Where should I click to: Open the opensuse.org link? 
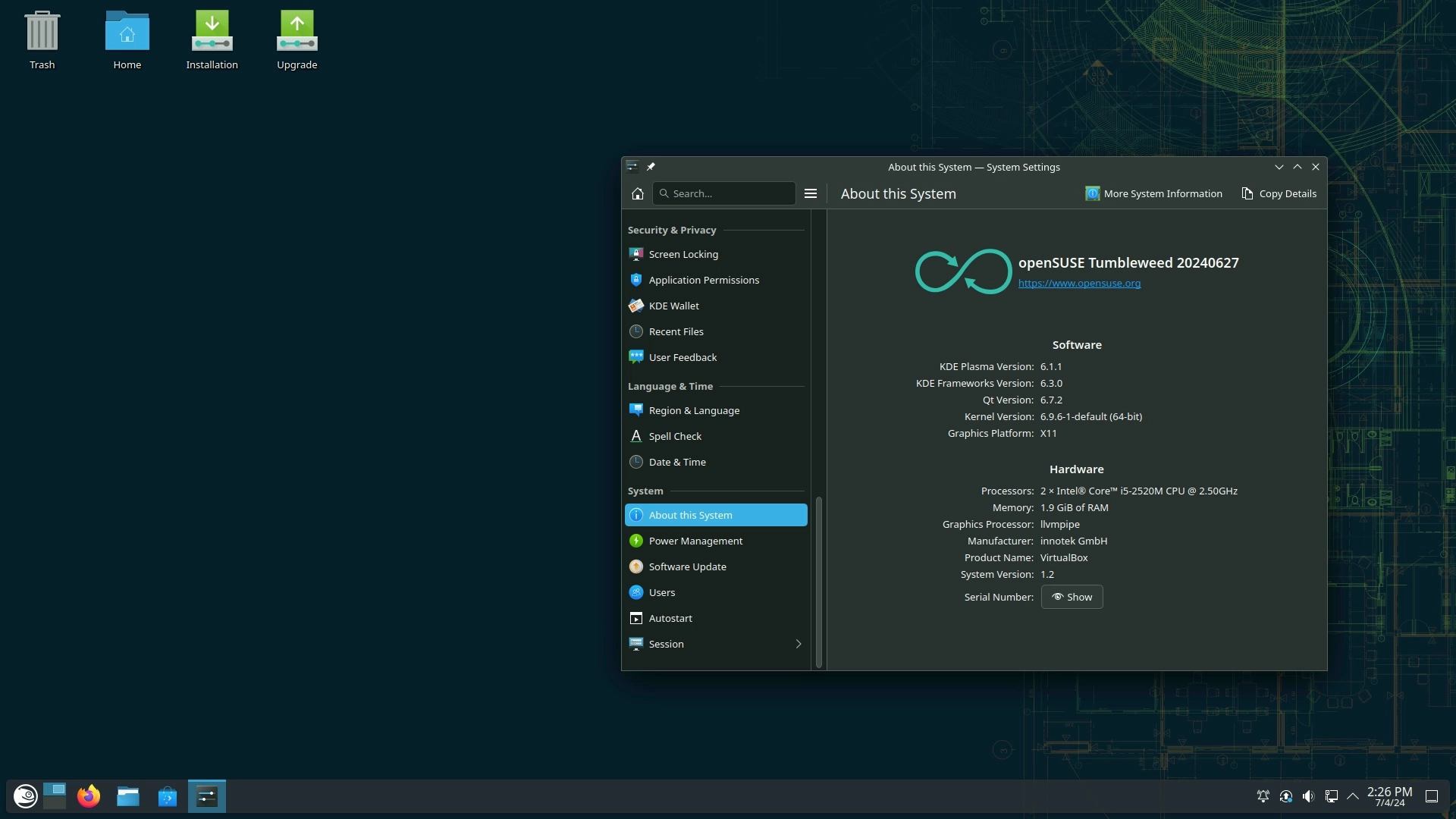1078,283
